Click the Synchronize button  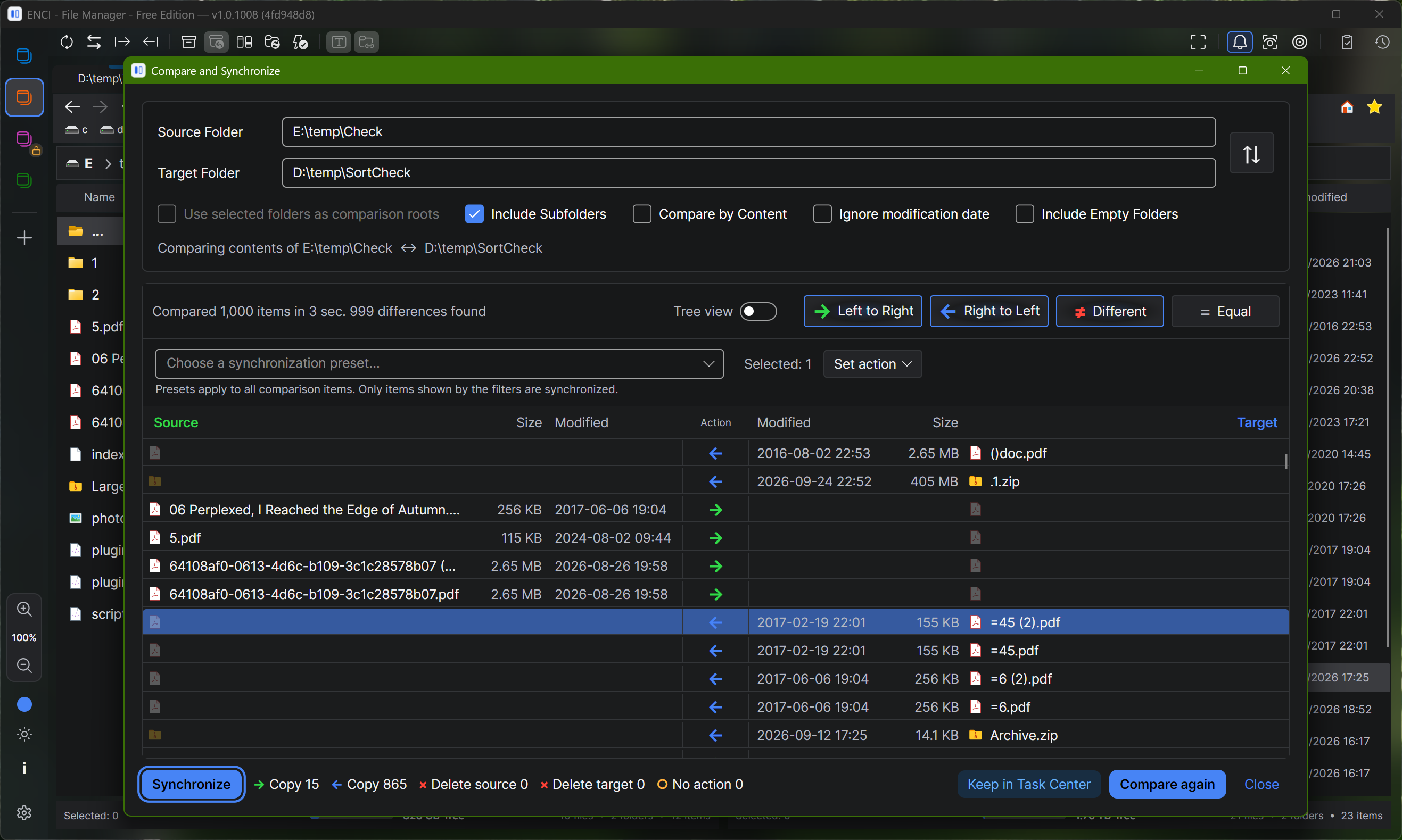click(192, 784)
